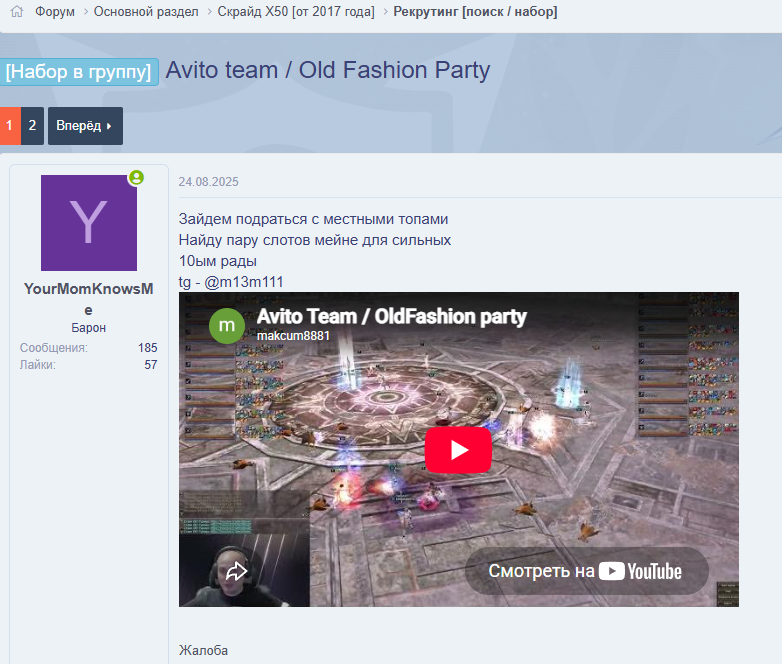The width and height of the screenshot is (782, 664).
Task: Open YourMomKnowsMe purple Y avatar
Action: [x=89, y=222]
